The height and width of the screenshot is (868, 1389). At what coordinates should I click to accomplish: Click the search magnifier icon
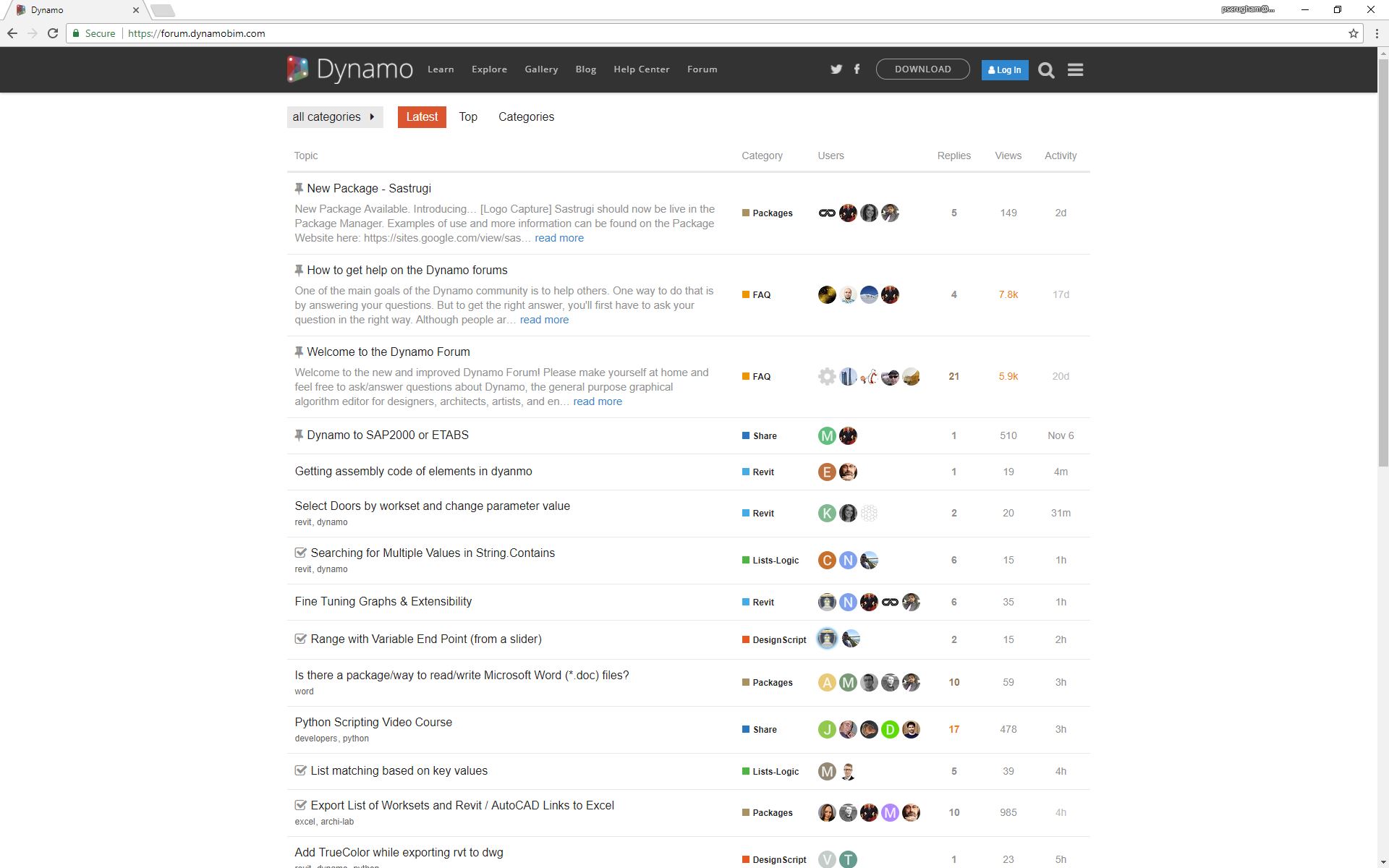(1046, 70)
